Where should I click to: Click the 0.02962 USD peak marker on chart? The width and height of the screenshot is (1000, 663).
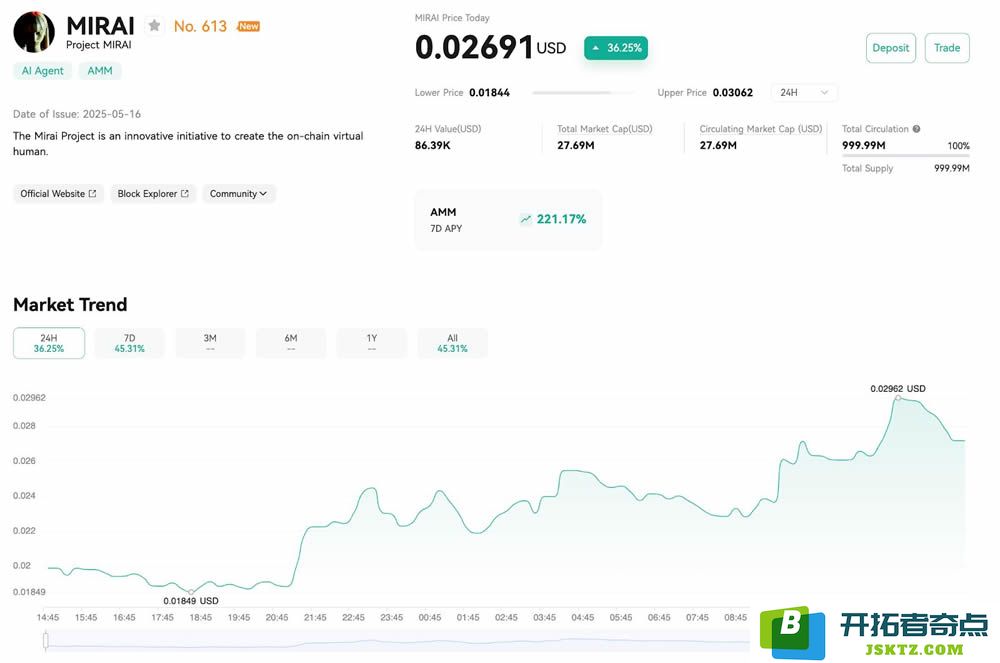898,398
